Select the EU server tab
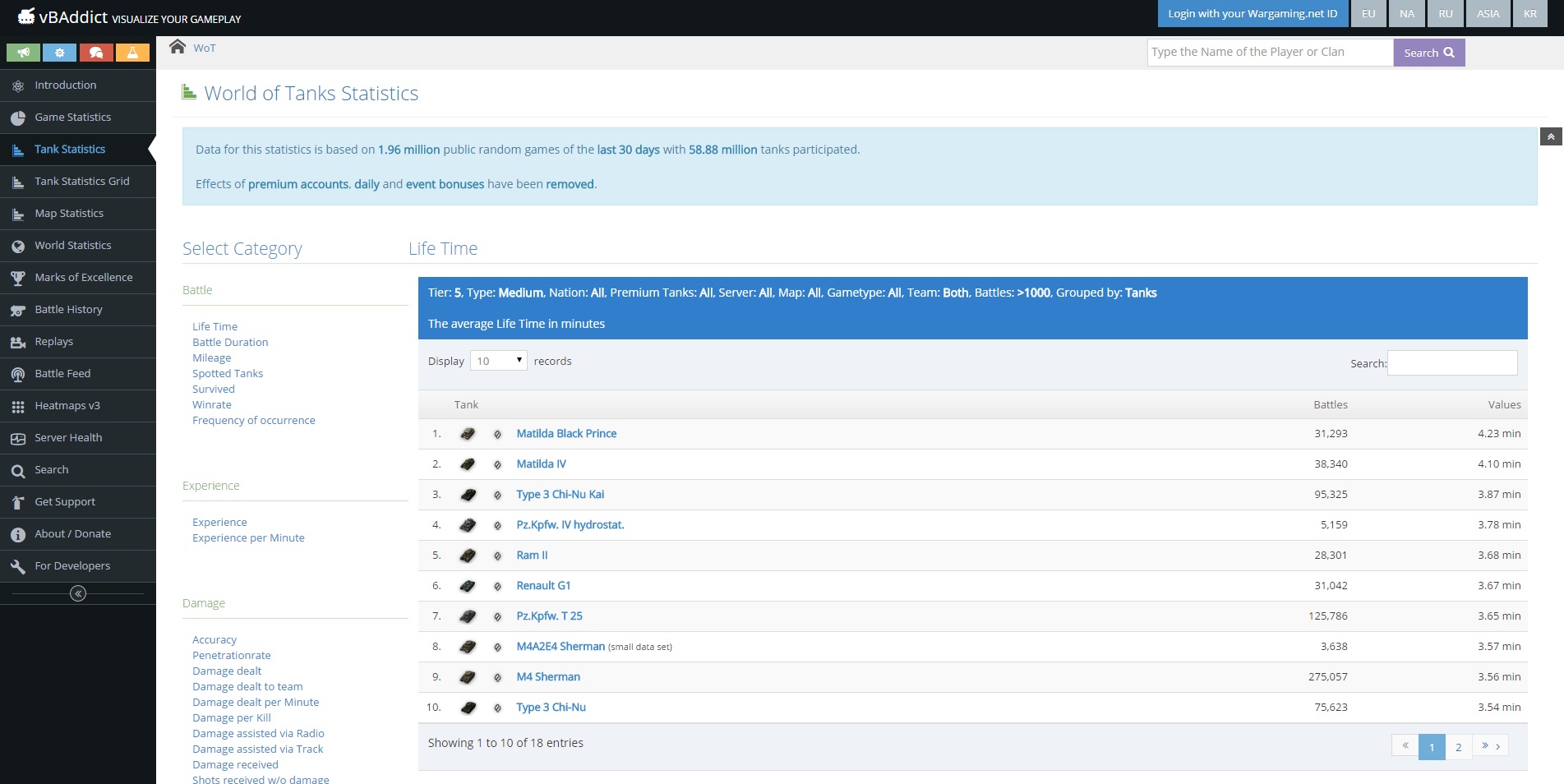Screen dimensions: 1564x784 [1368, 14]
